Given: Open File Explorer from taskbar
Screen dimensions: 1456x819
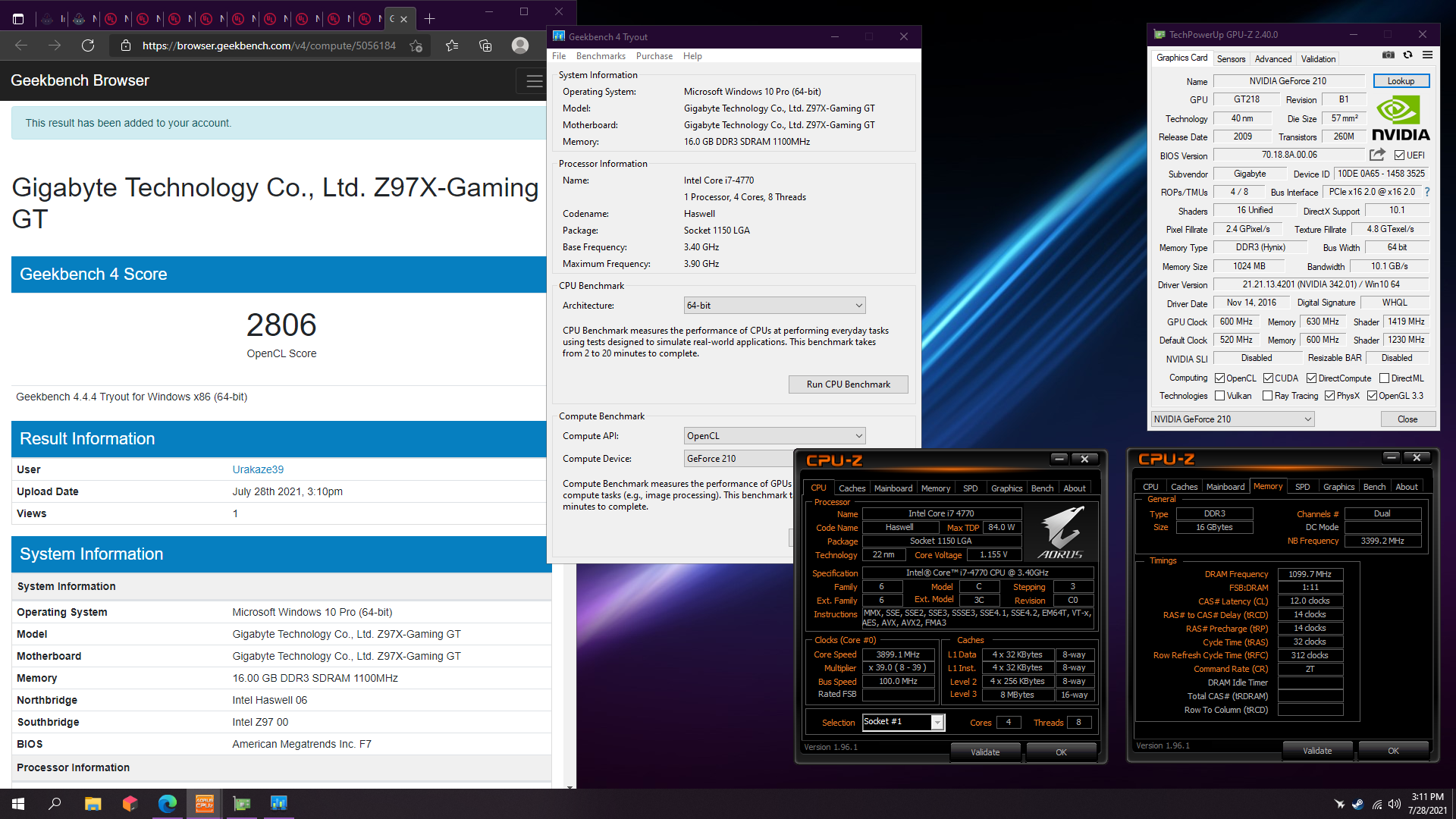Looking at the screenshot, I should (x=93, y=804).
